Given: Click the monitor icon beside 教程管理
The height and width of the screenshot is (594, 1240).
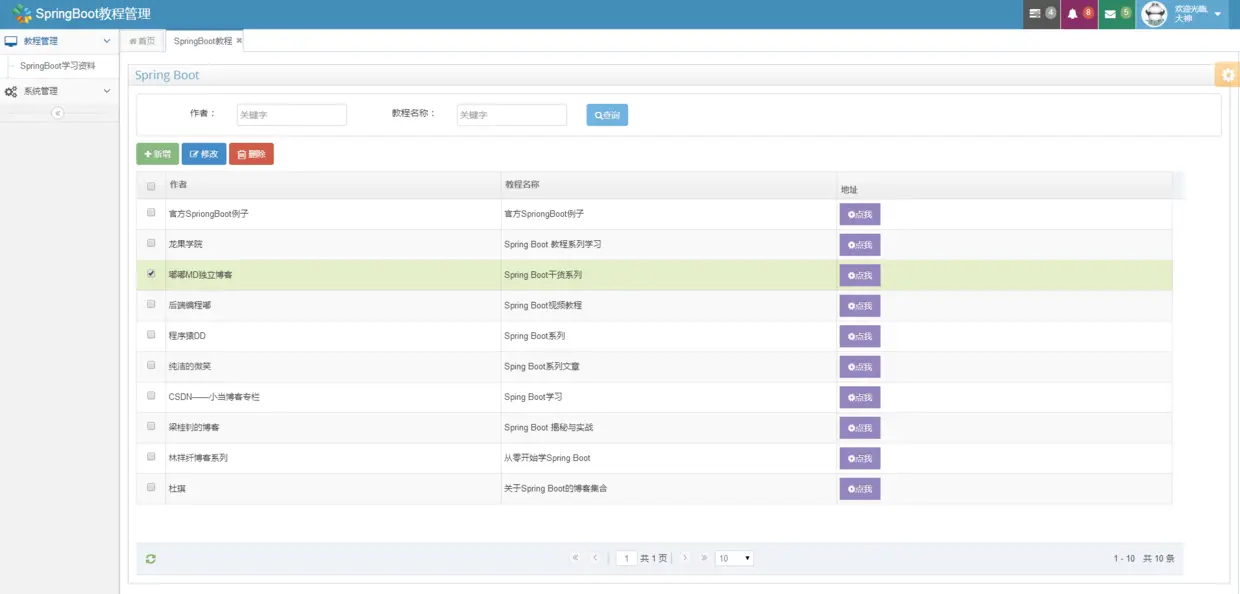Looking at the screenshot, I should [x=11, y=41].
